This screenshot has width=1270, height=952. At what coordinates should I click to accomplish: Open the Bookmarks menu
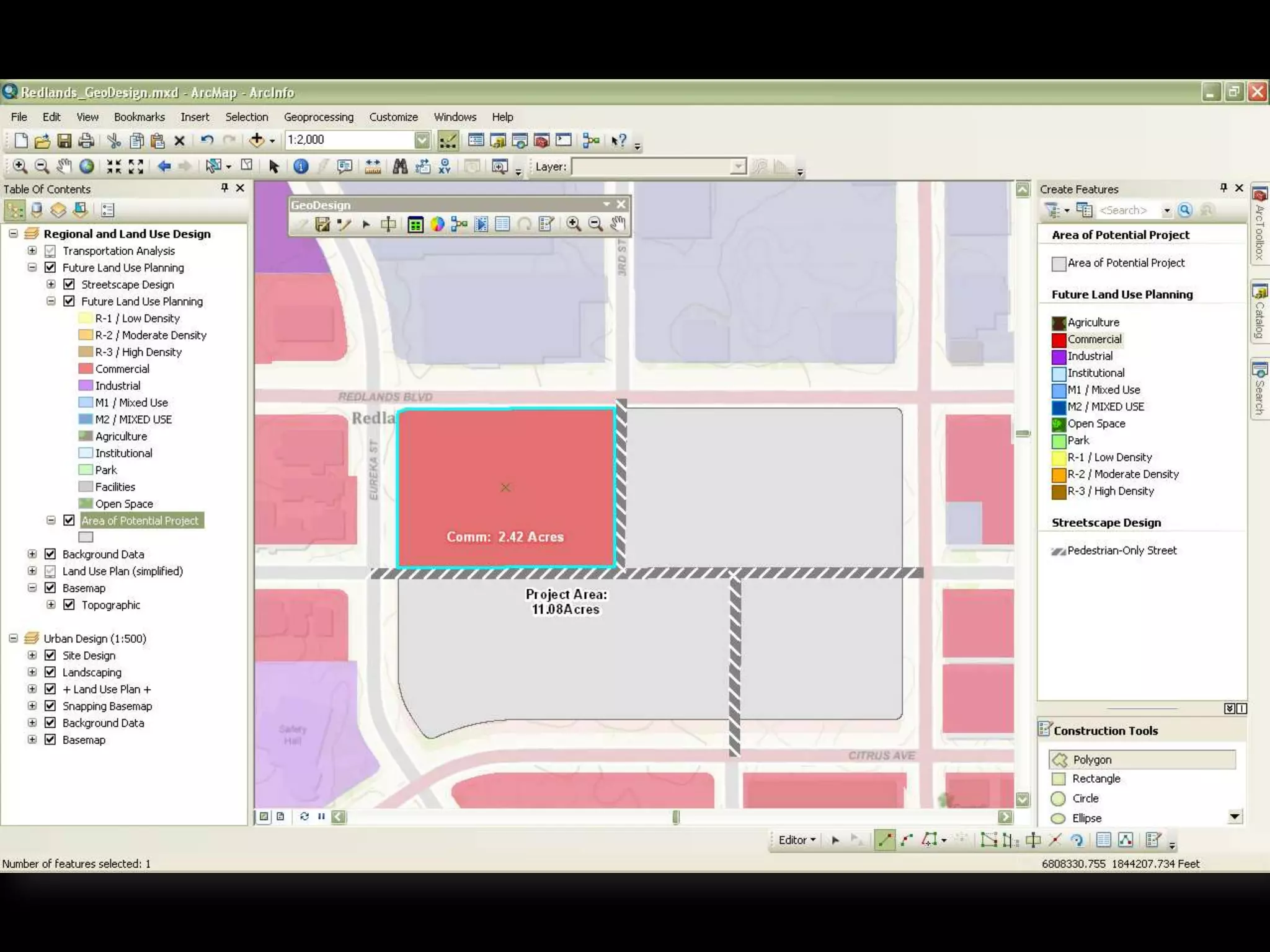[x=139, y=117]
